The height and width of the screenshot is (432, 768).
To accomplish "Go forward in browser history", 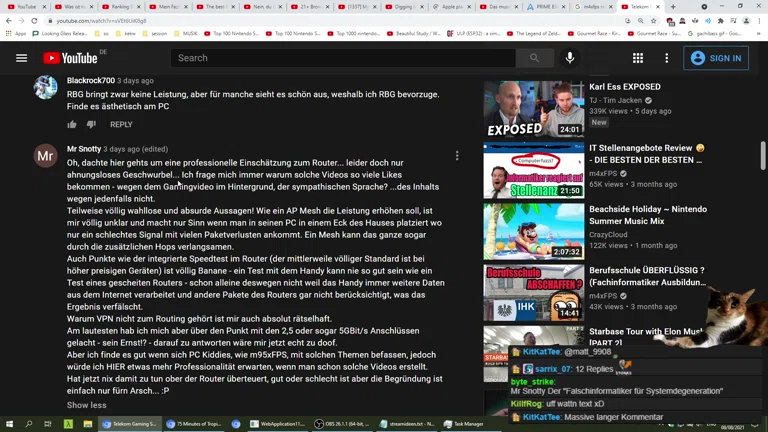I will [21, 21].
